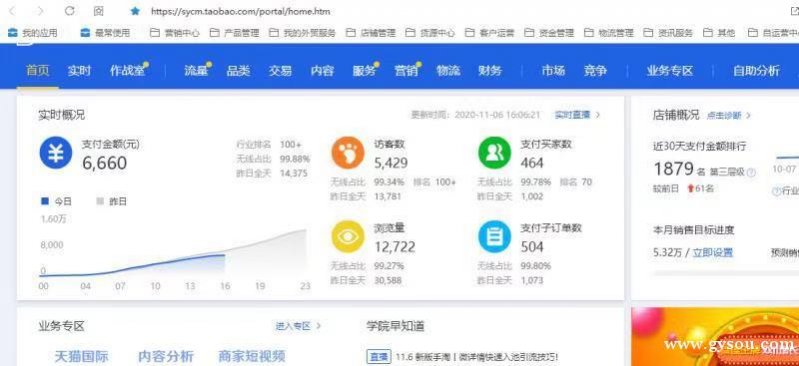Viewport: 799px width, 366px height.
Task: Click the 504 sub-orders value
Action: tap(532, 247)
